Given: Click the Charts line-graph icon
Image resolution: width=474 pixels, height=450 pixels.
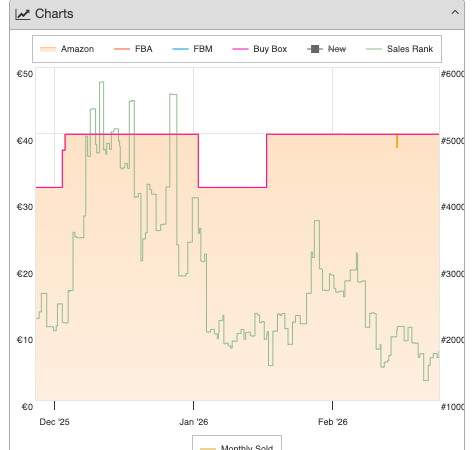Looking at the screenshot, I should point(23,14).
